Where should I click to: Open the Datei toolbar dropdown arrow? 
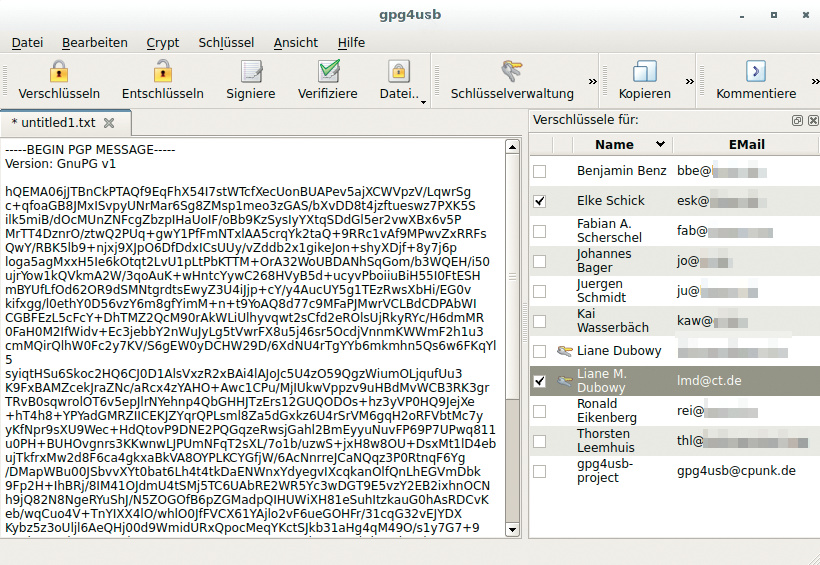423,101
